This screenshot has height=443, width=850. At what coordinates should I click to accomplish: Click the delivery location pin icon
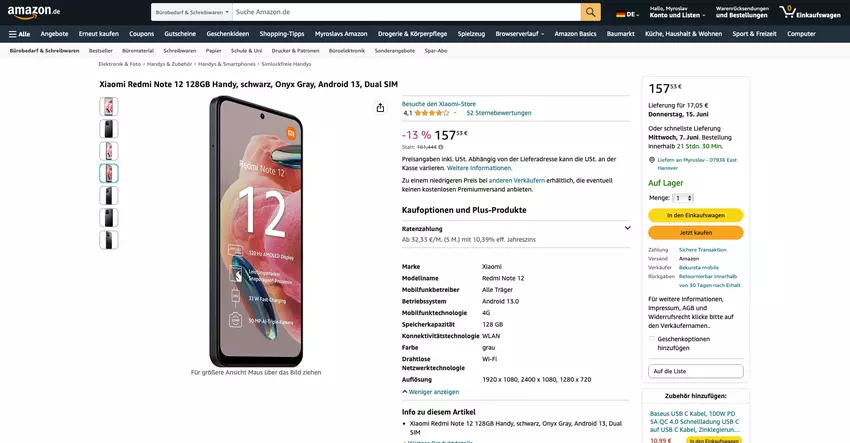(x=652, y=159)
